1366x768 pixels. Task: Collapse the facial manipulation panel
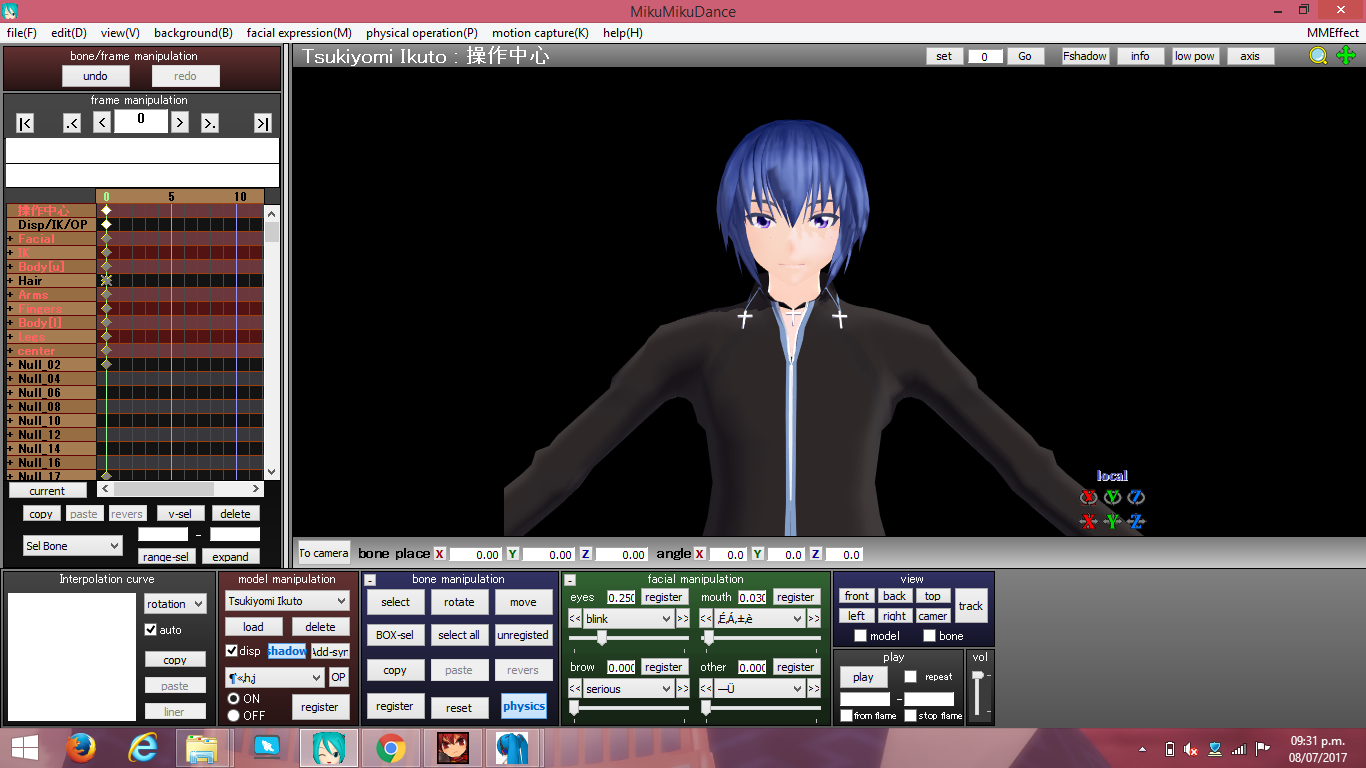[x=570, y=580]
